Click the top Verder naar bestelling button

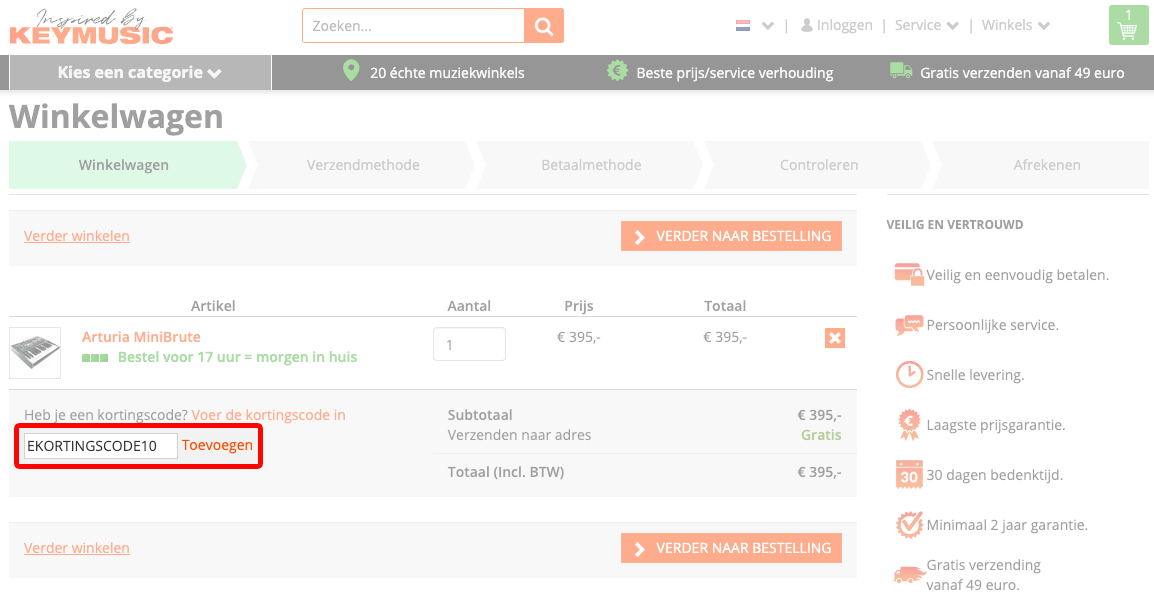(731, 236)
